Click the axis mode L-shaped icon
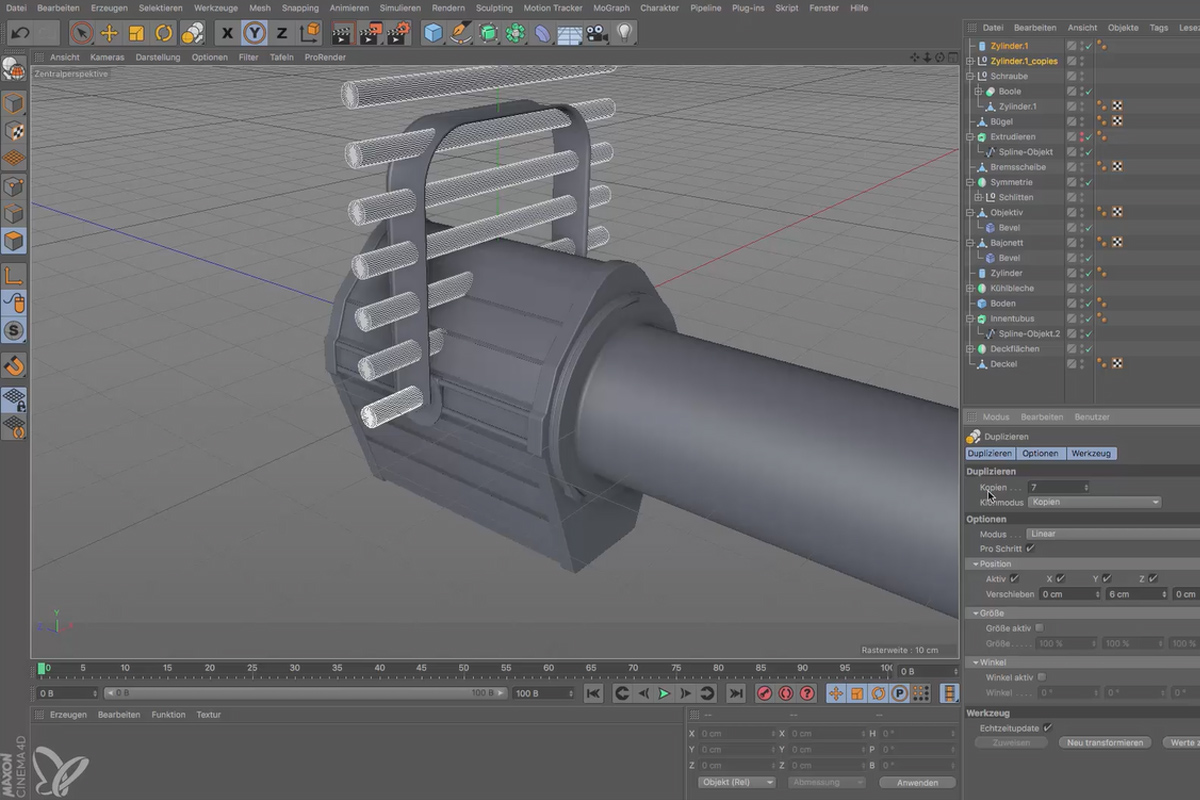This screenshot has height=800, width=1200. pyautogui.click(x=14, y=274)
